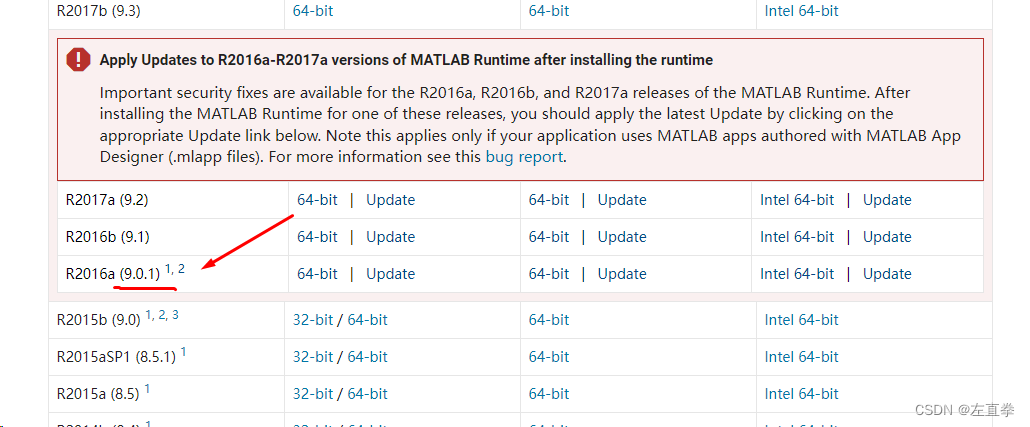
Task: Download R2017b Windows 64-bit runtime
Action: 313,11
